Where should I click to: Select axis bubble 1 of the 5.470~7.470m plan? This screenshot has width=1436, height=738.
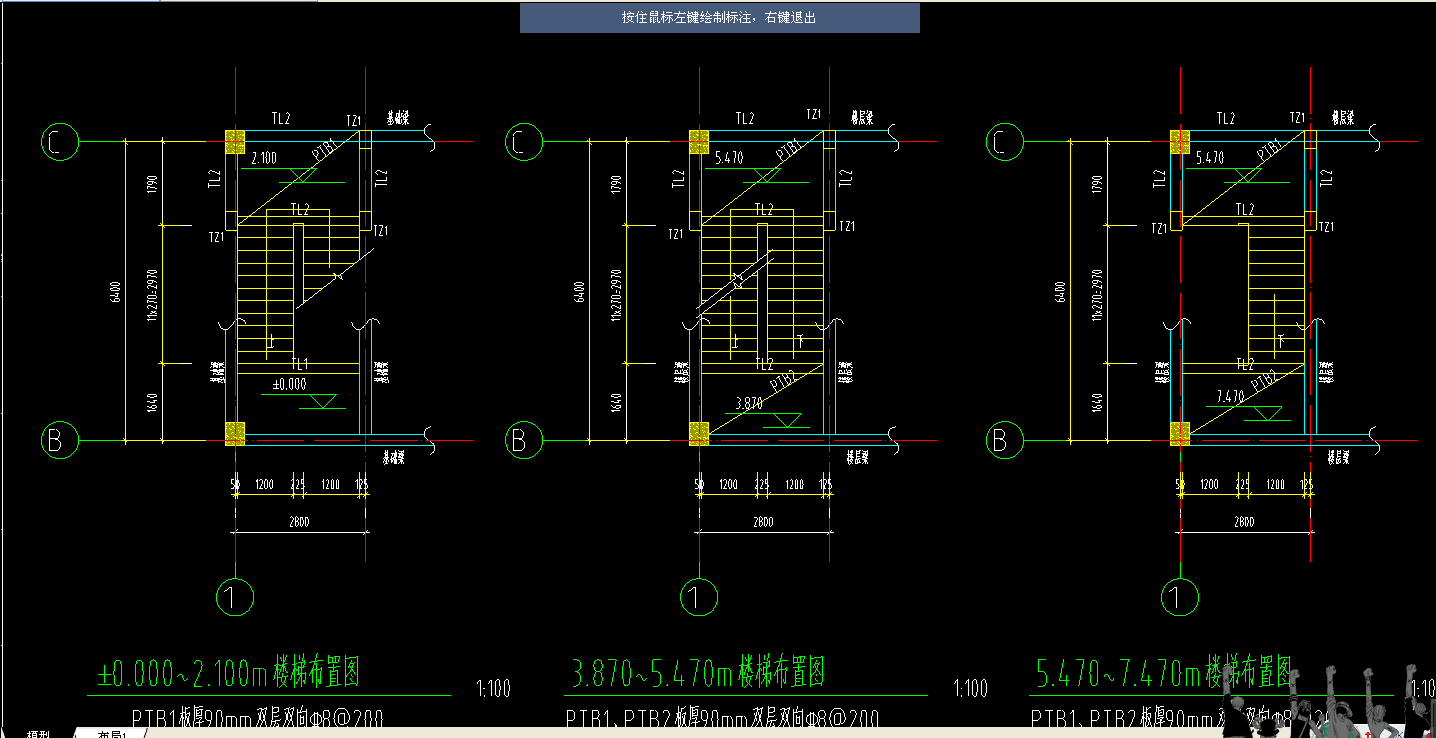(1180, 597)
